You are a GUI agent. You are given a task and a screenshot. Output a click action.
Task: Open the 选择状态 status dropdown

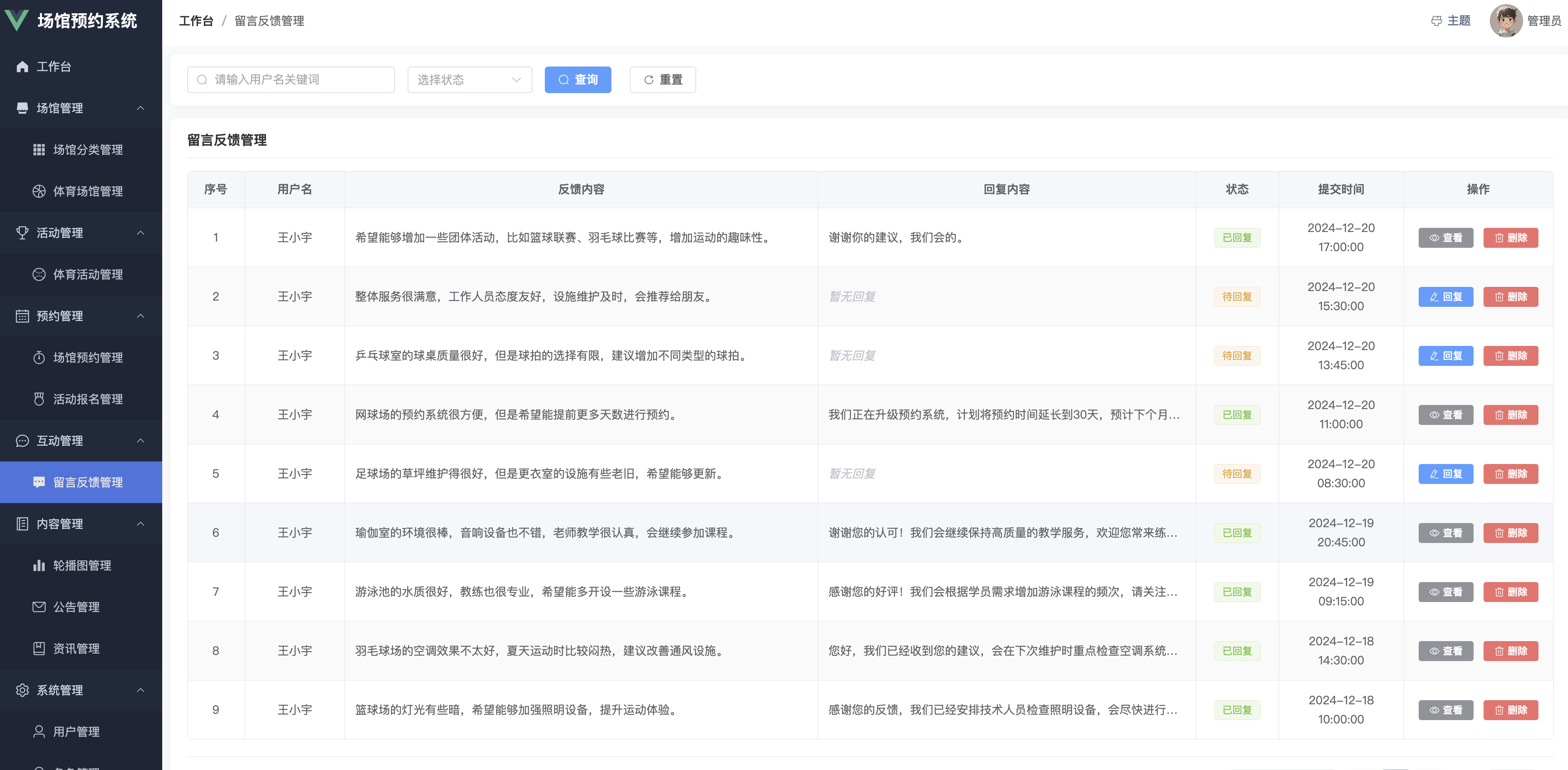pos(469,80)
